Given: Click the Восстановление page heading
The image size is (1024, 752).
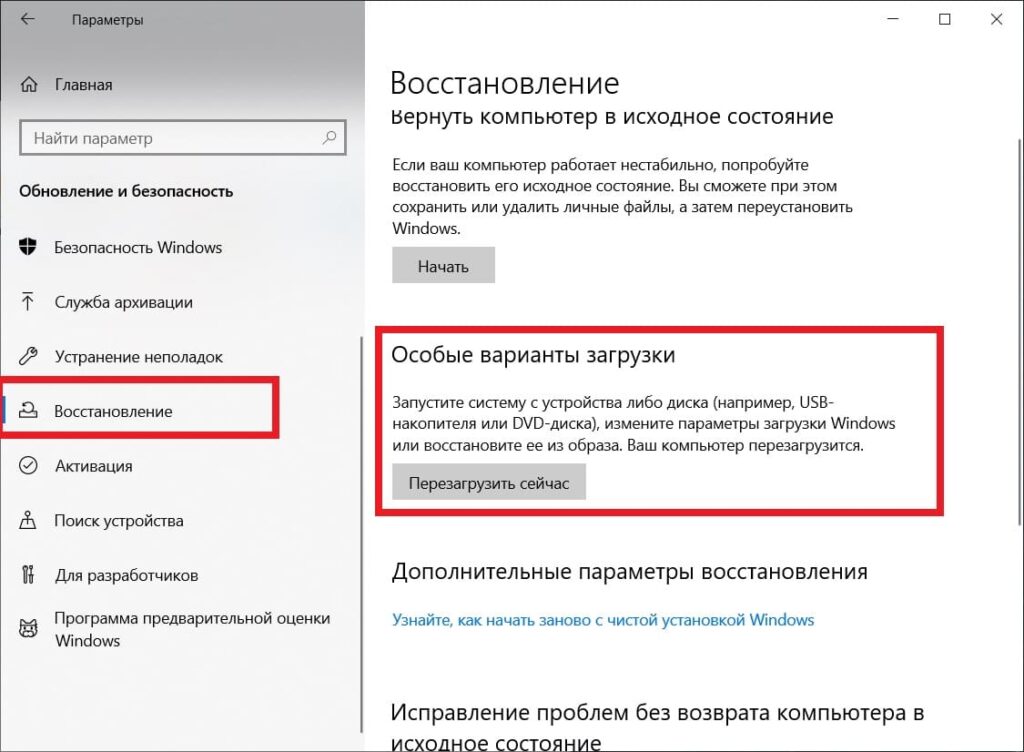Looking at the screenshot, I should coord(504,83).
